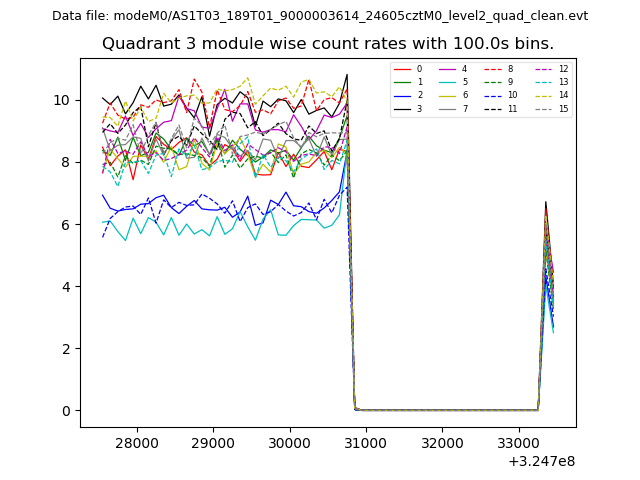640x480 pixels.
Task: Click the x-axis offset text +3.247e8
Action: [x=541, y=461]
